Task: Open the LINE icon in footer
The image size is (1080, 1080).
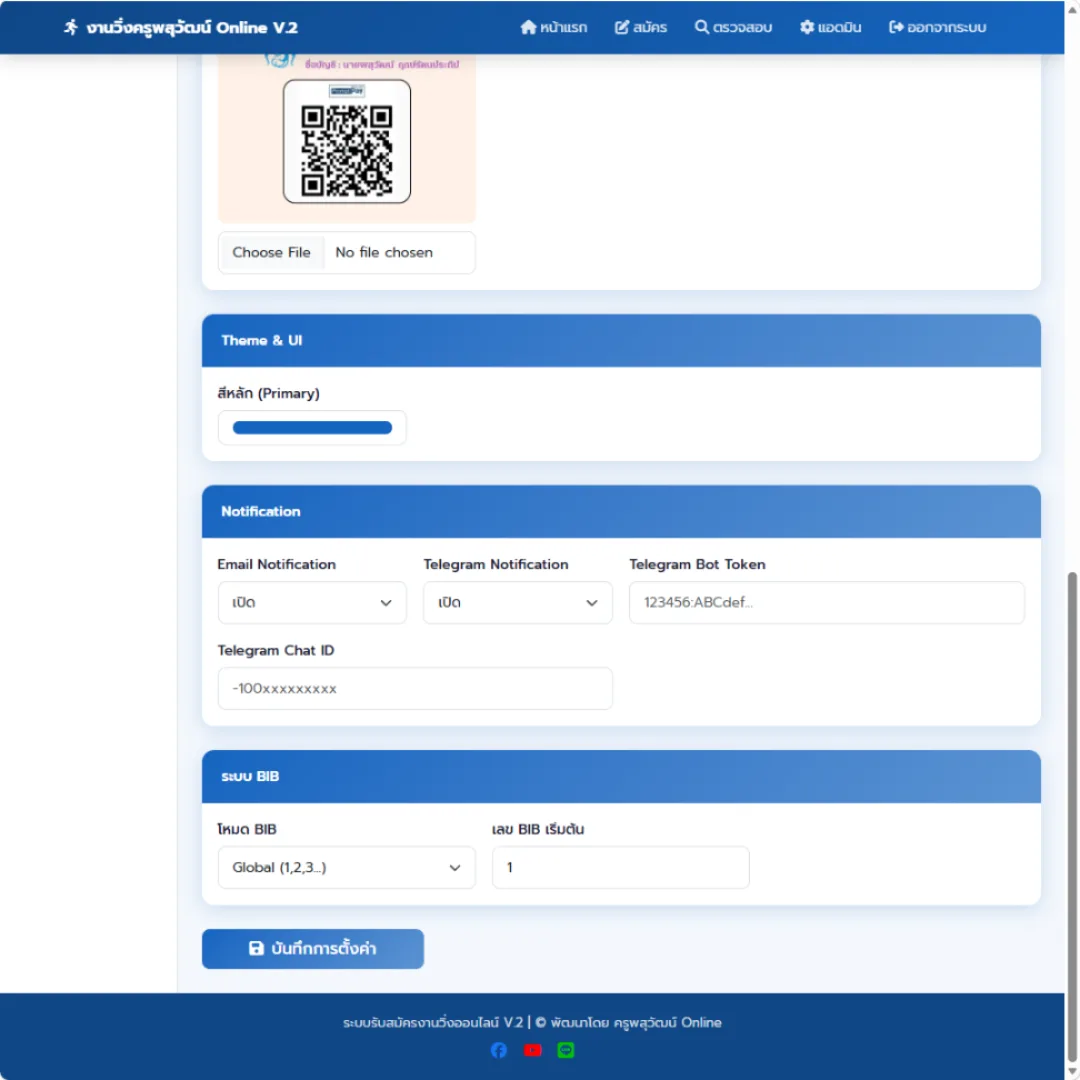Action: [x=565, y=1050]
